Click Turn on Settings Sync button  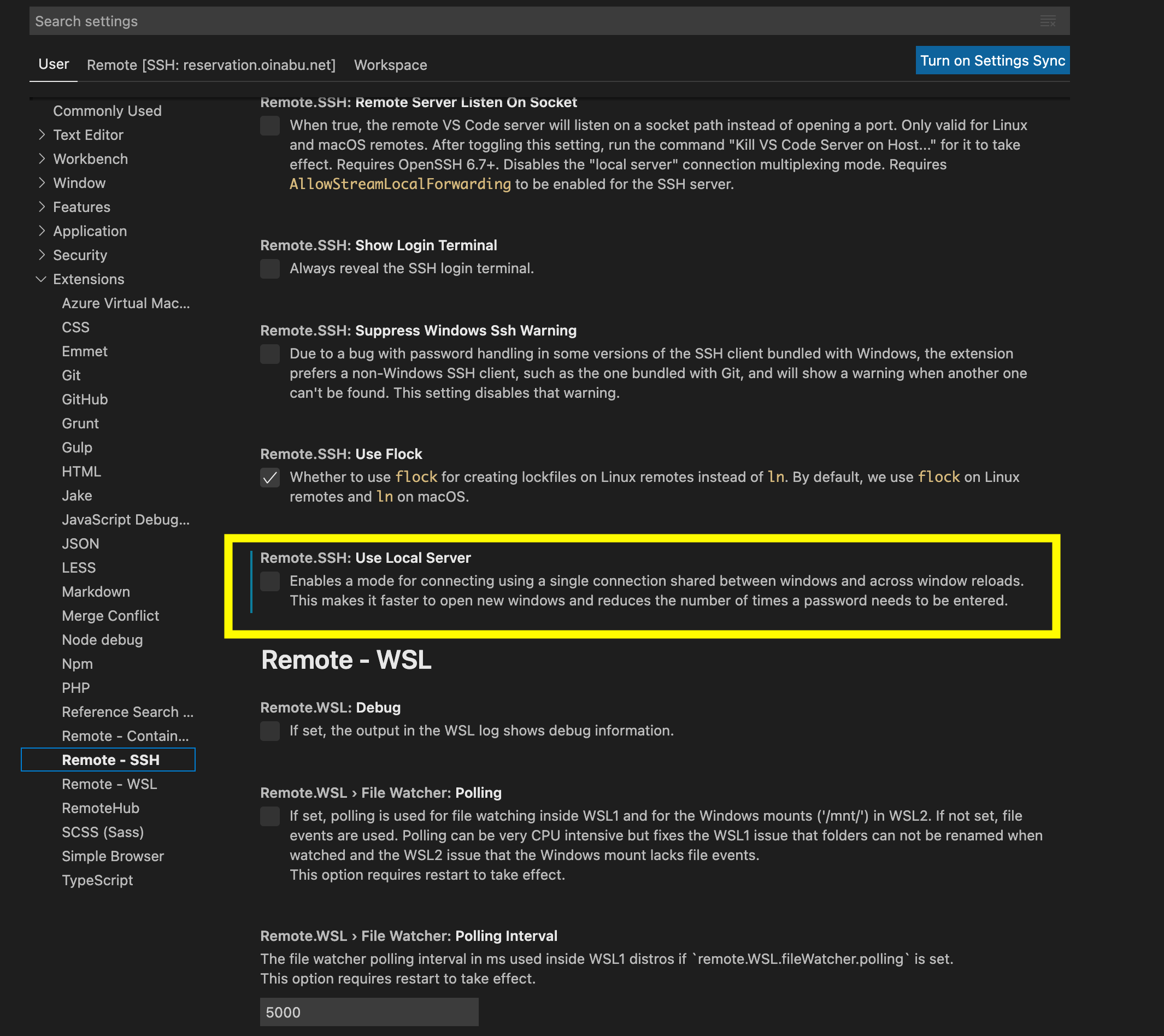992,60
